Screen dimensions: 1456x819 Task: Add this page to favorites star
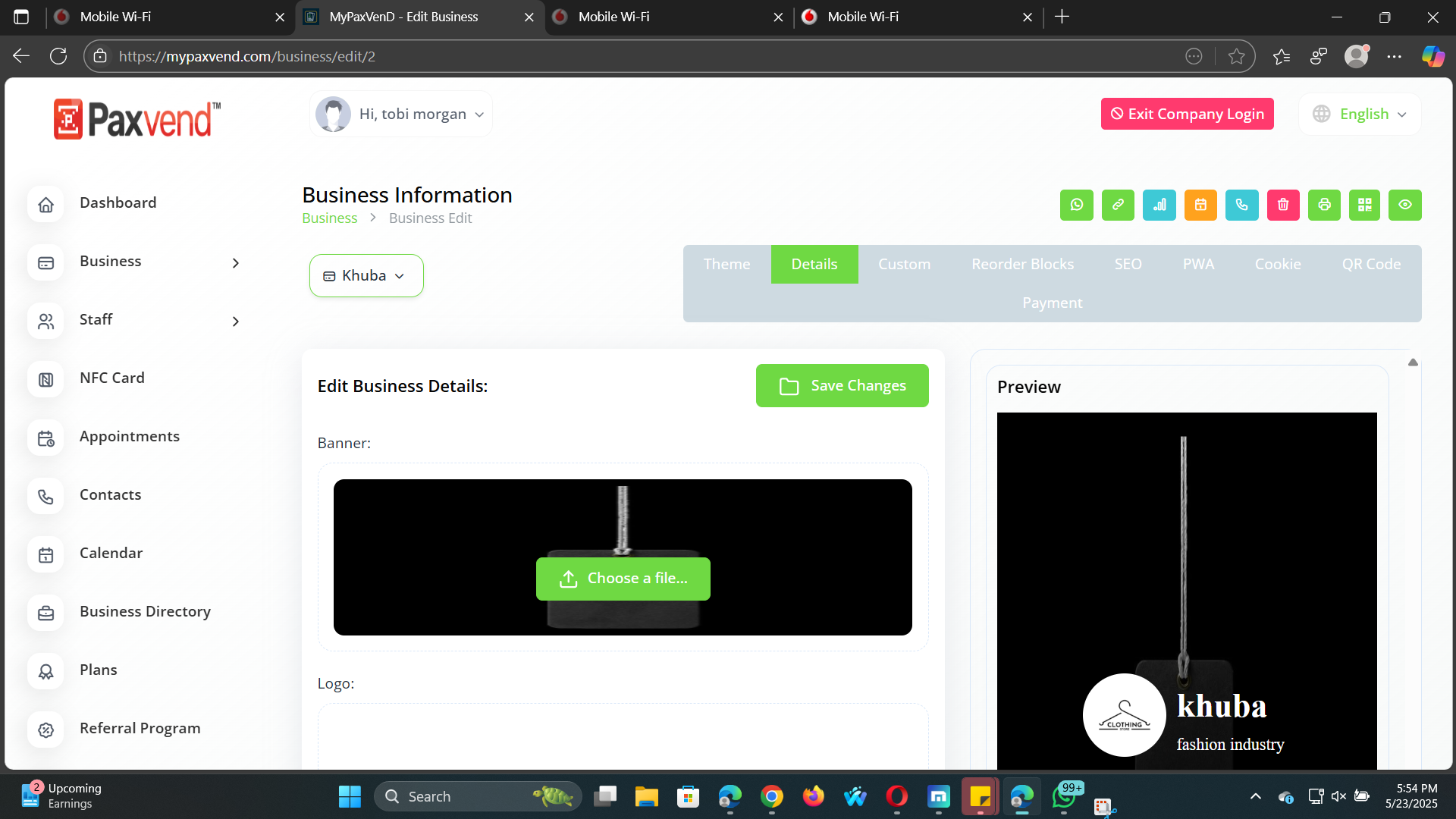[1236, 56]
